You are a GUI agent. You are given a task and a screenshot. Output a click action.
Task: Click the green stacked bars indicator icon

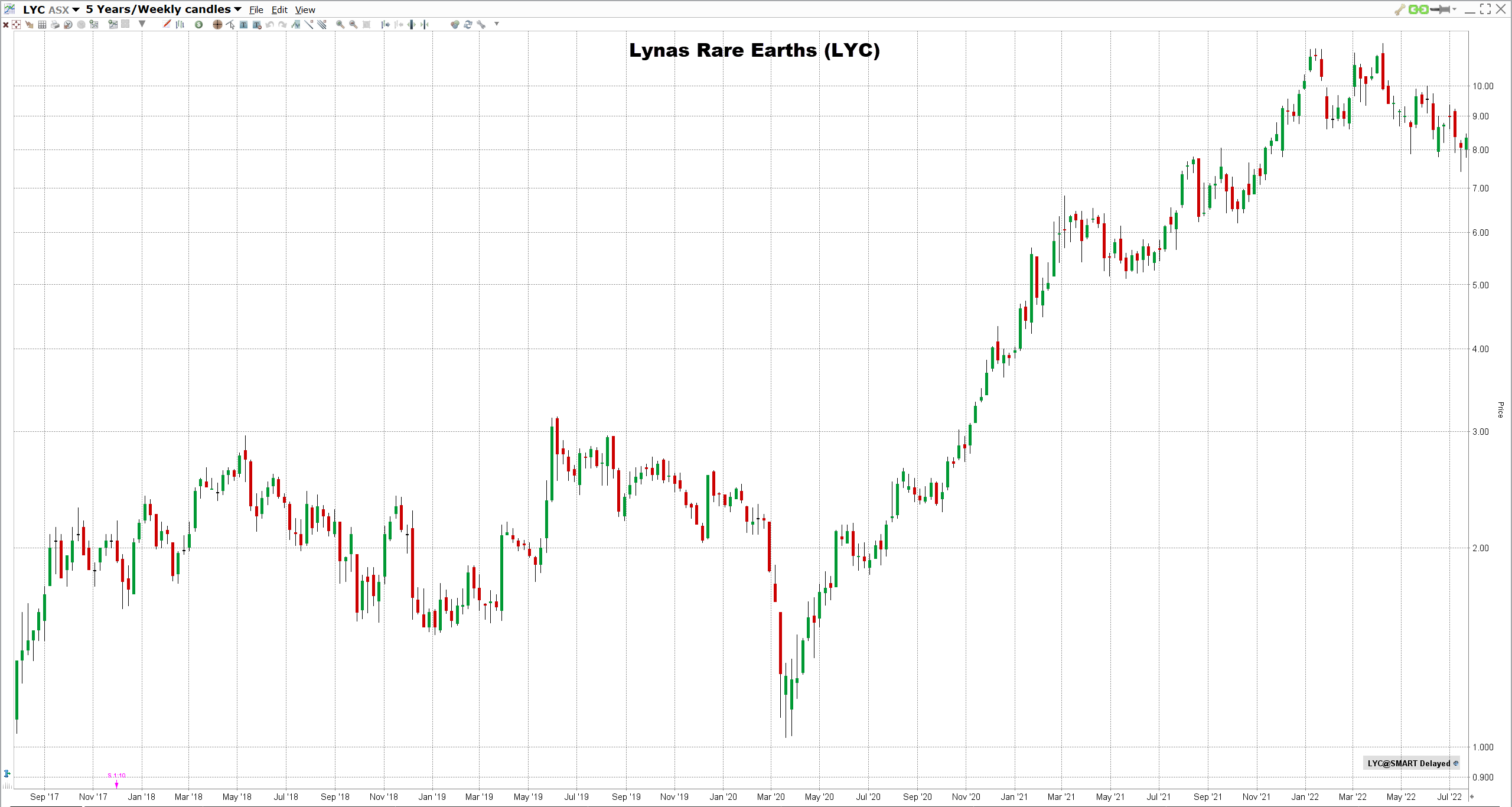[296, 24]
